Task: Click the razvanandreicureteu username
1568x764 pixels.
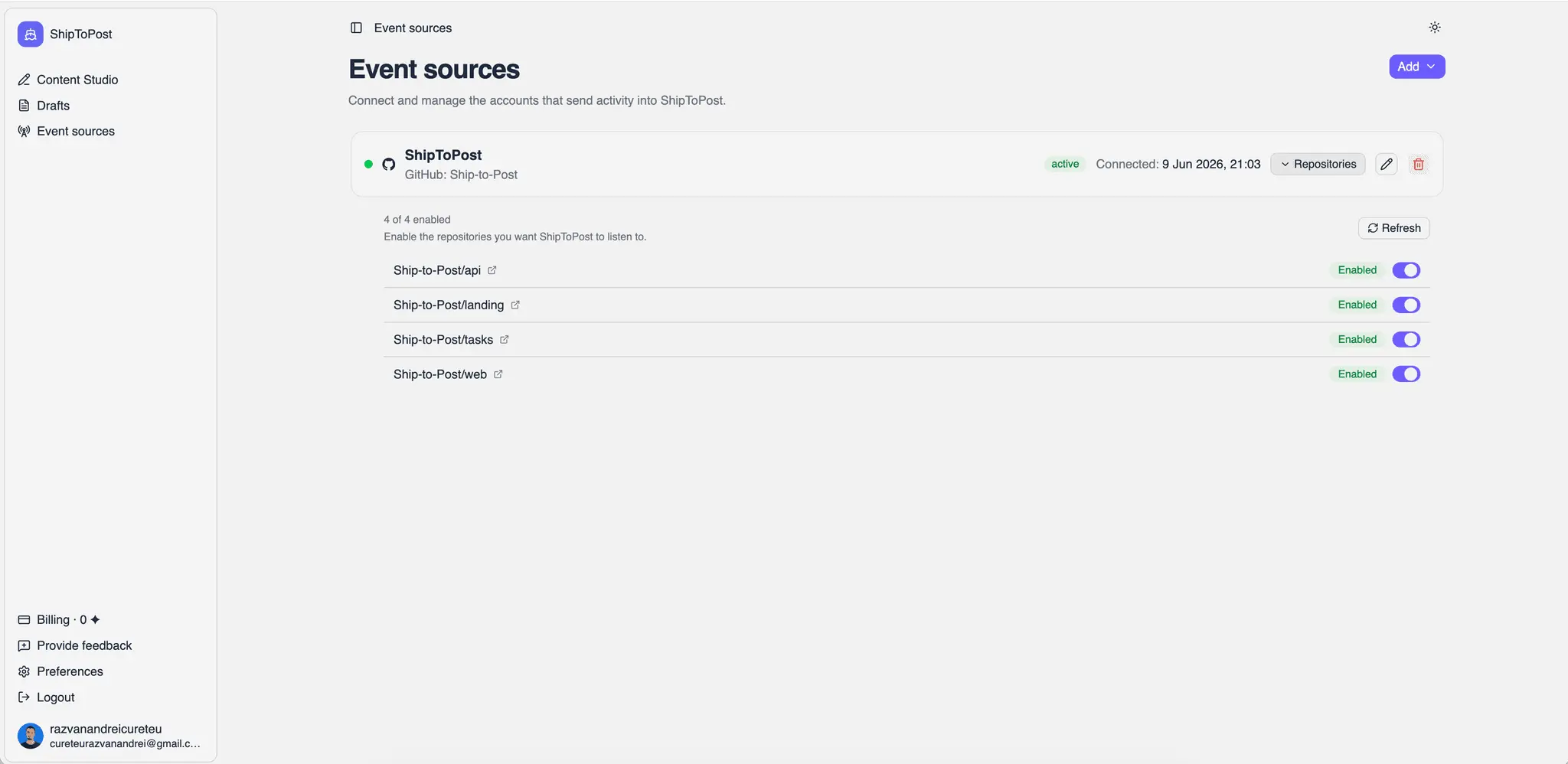Action: (x=106, y=729)
